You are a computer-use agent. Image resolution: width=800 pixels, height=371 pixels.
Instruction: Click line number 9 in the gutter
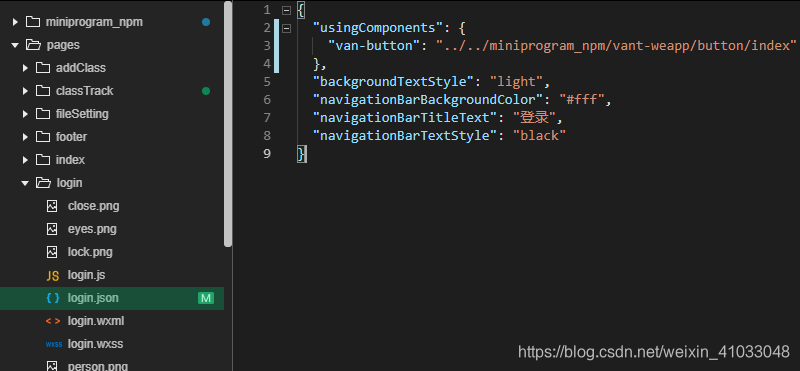[267, 154]
